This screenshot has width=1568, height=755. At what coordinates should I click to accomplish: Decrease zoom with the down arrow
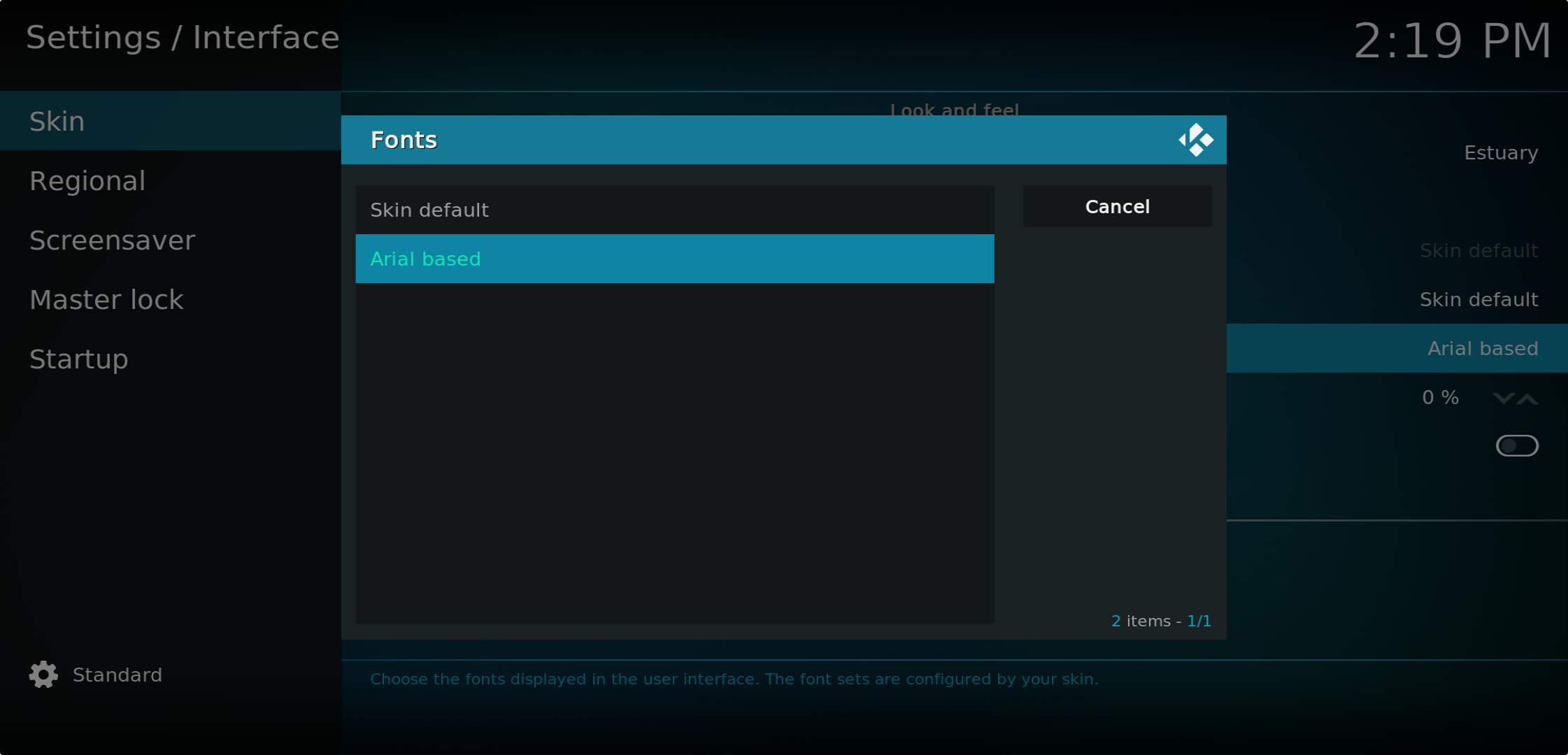[x=1503, y=398]
